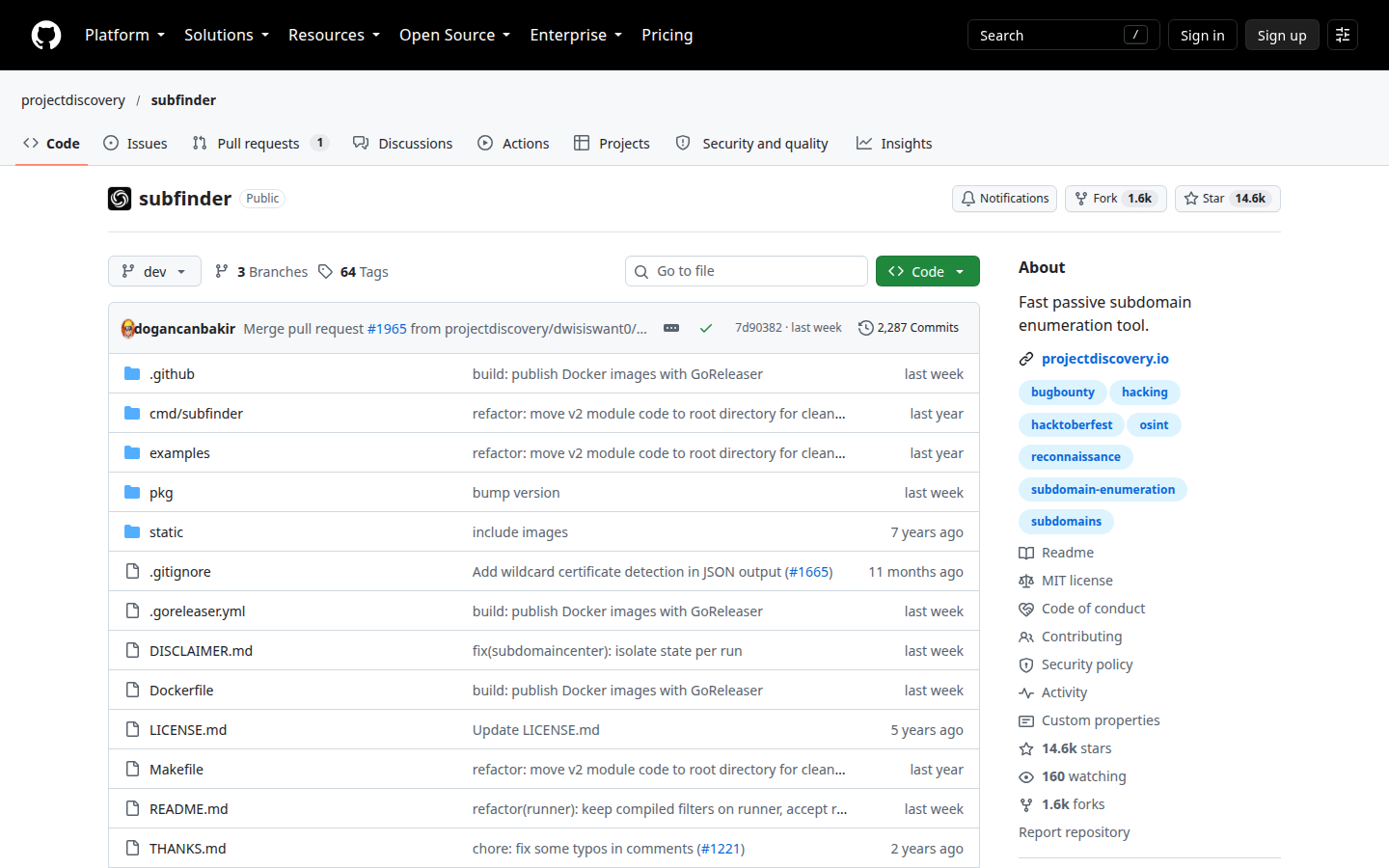
Task: Switch to the Issues tab
Action: (135, 144)
